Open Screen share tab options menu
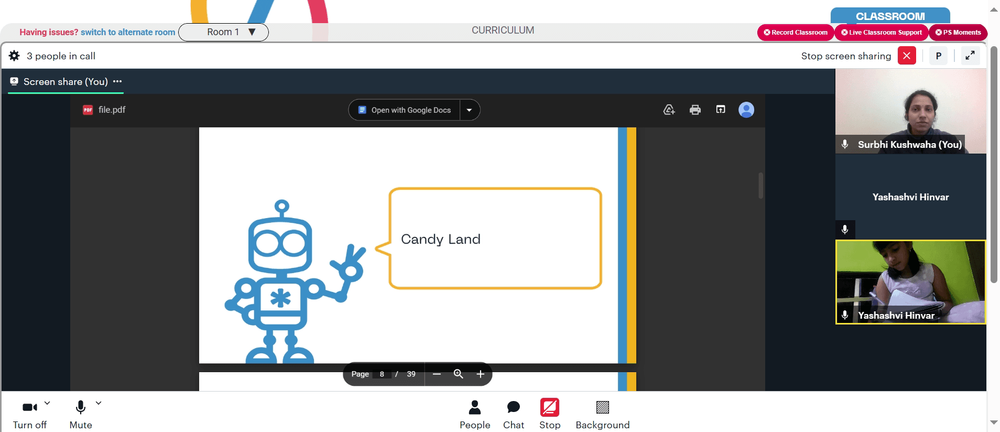The image size is (1000, 432). [x=117, y=82]
